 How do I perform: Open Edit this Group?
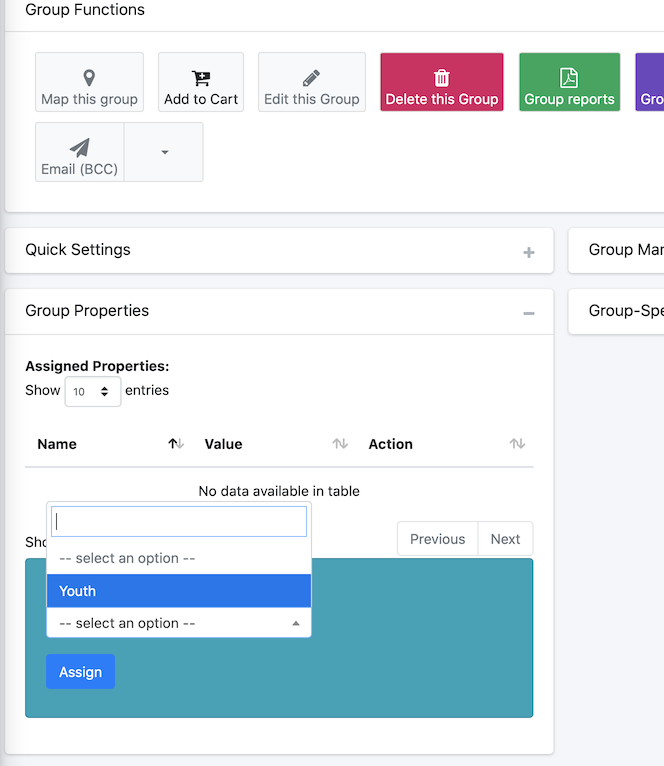[x=312, y=82]
